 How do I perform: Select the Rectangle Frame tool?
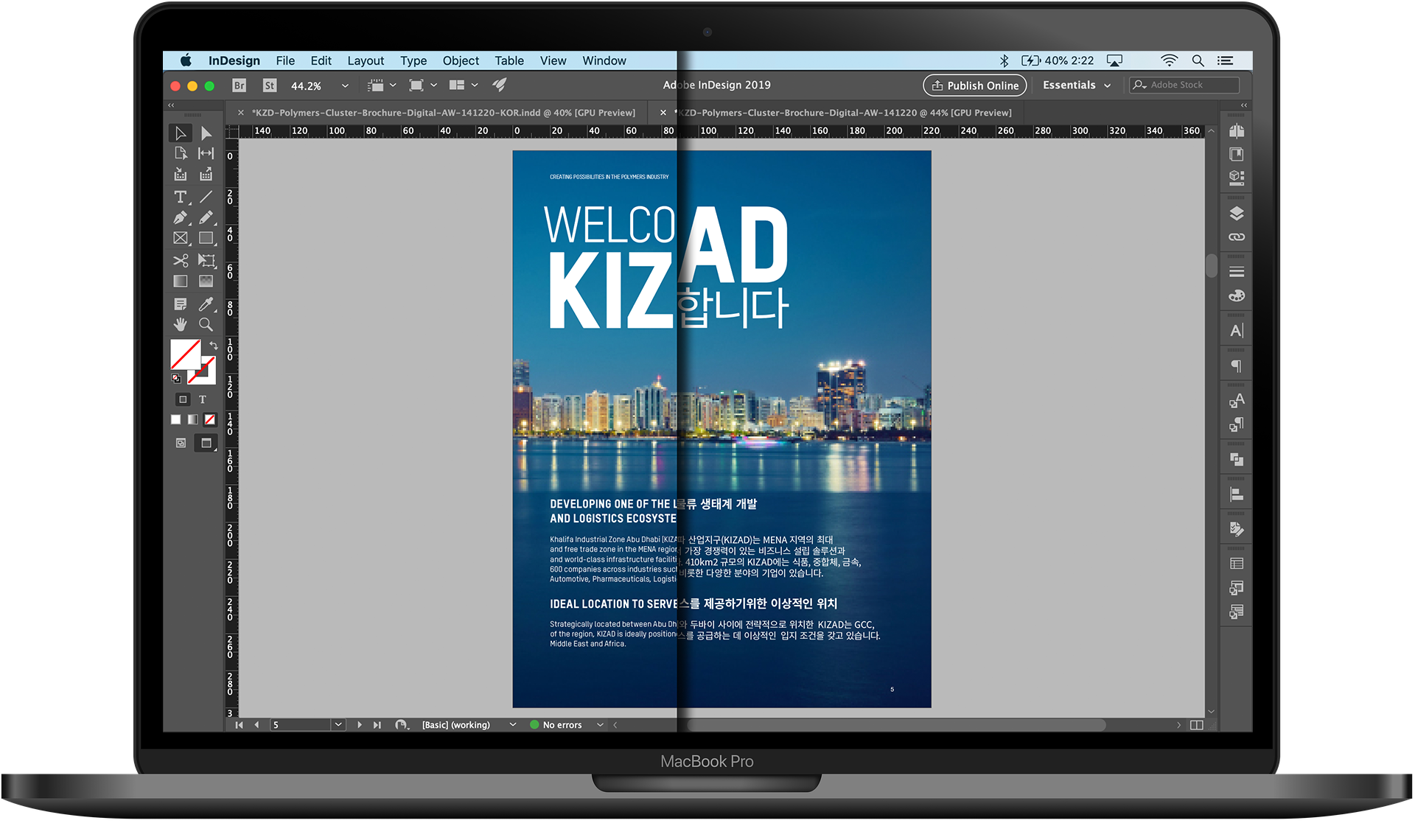[x=180, y=238]
